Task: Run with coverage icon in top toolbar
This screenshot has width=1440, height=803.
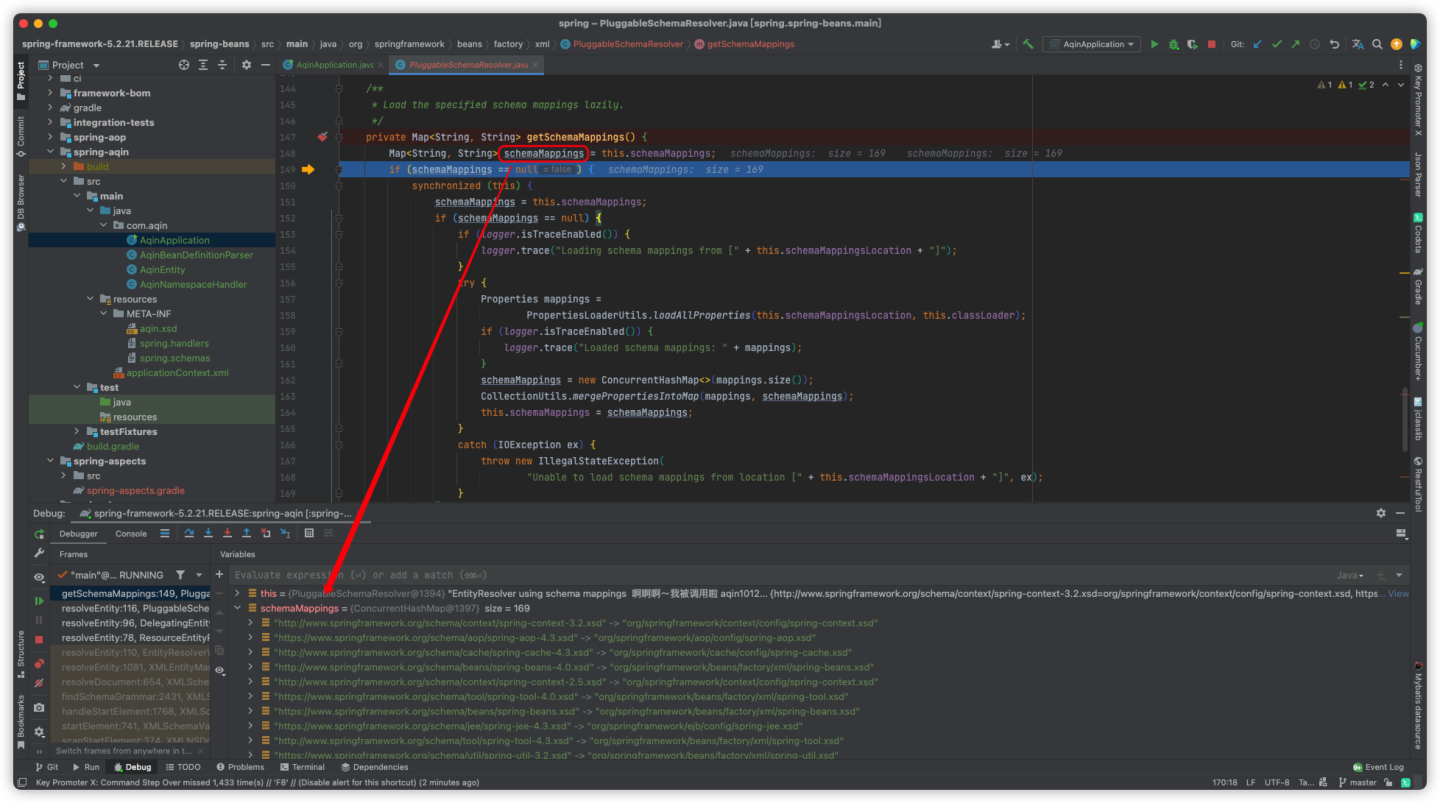Action: 1193,44
